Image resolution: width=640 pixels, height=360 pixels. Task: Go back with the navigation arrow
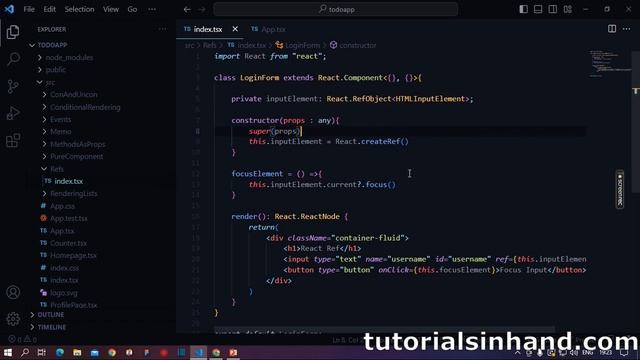coord(187,9)
